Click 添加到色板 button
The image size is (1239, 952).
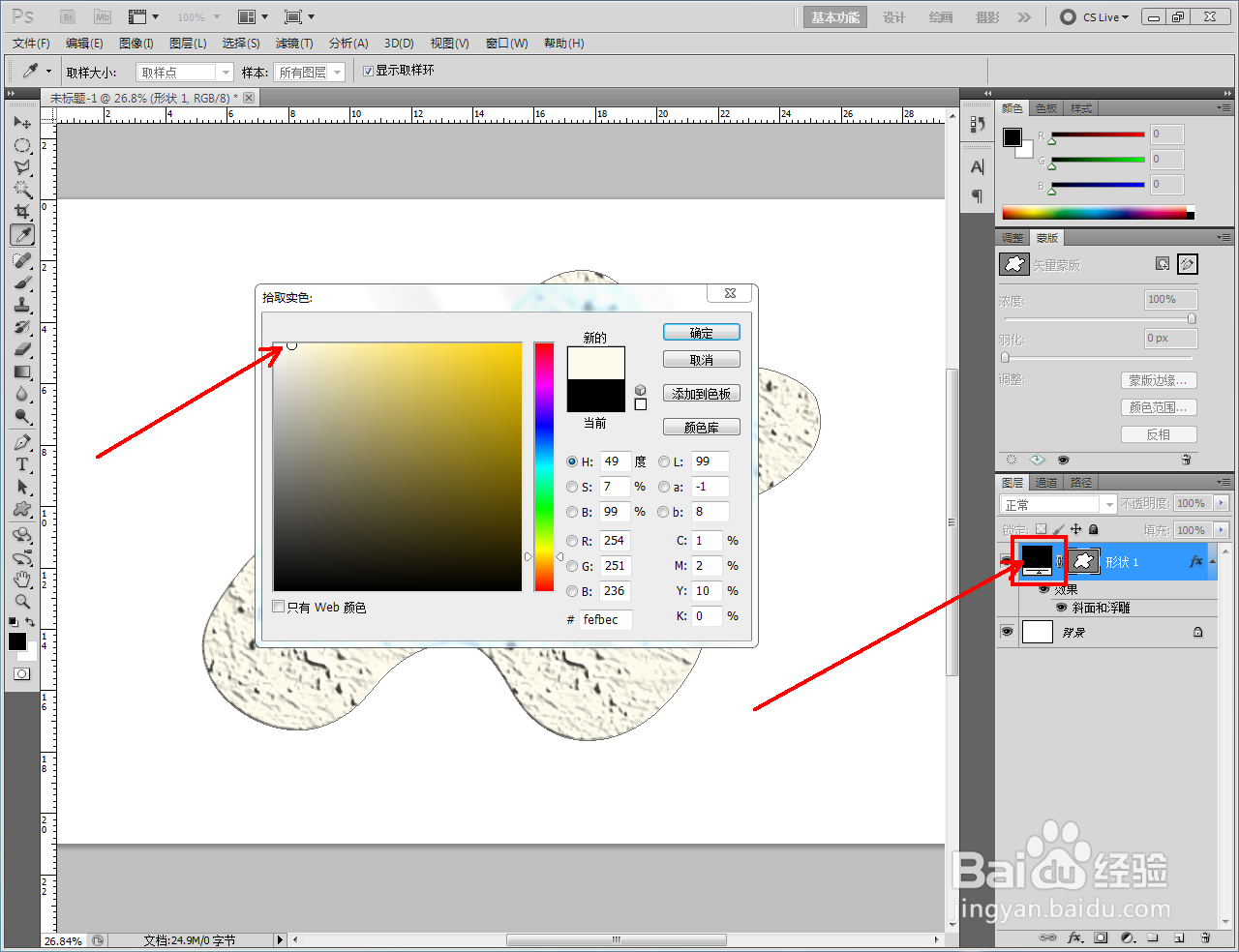point(702,394)
